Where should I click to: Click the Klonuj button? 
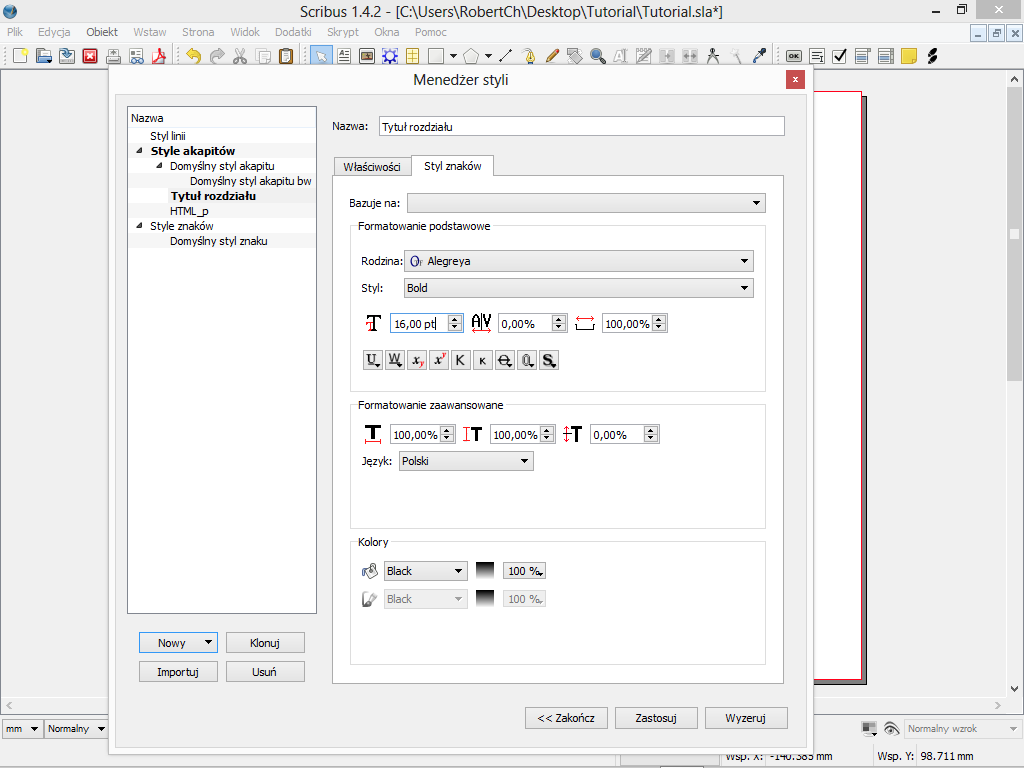tap(264, 643)
